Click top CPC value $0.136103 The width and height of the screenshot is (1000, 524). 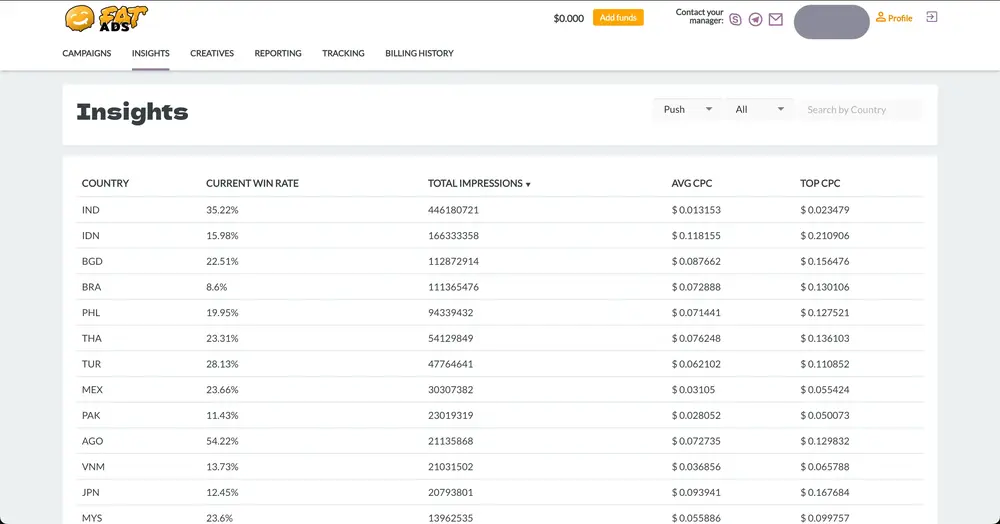(x=825, y=338)
